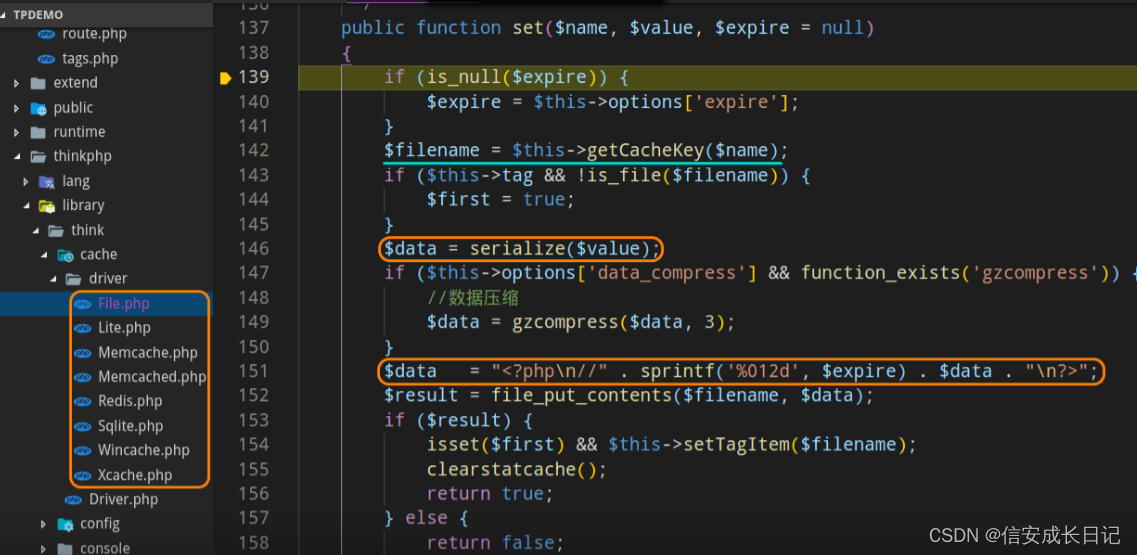Open tags.php in the file tree

[90, 58]
